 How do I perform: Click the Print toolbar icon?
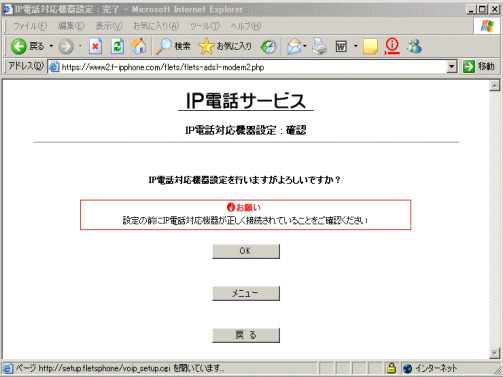319,46
